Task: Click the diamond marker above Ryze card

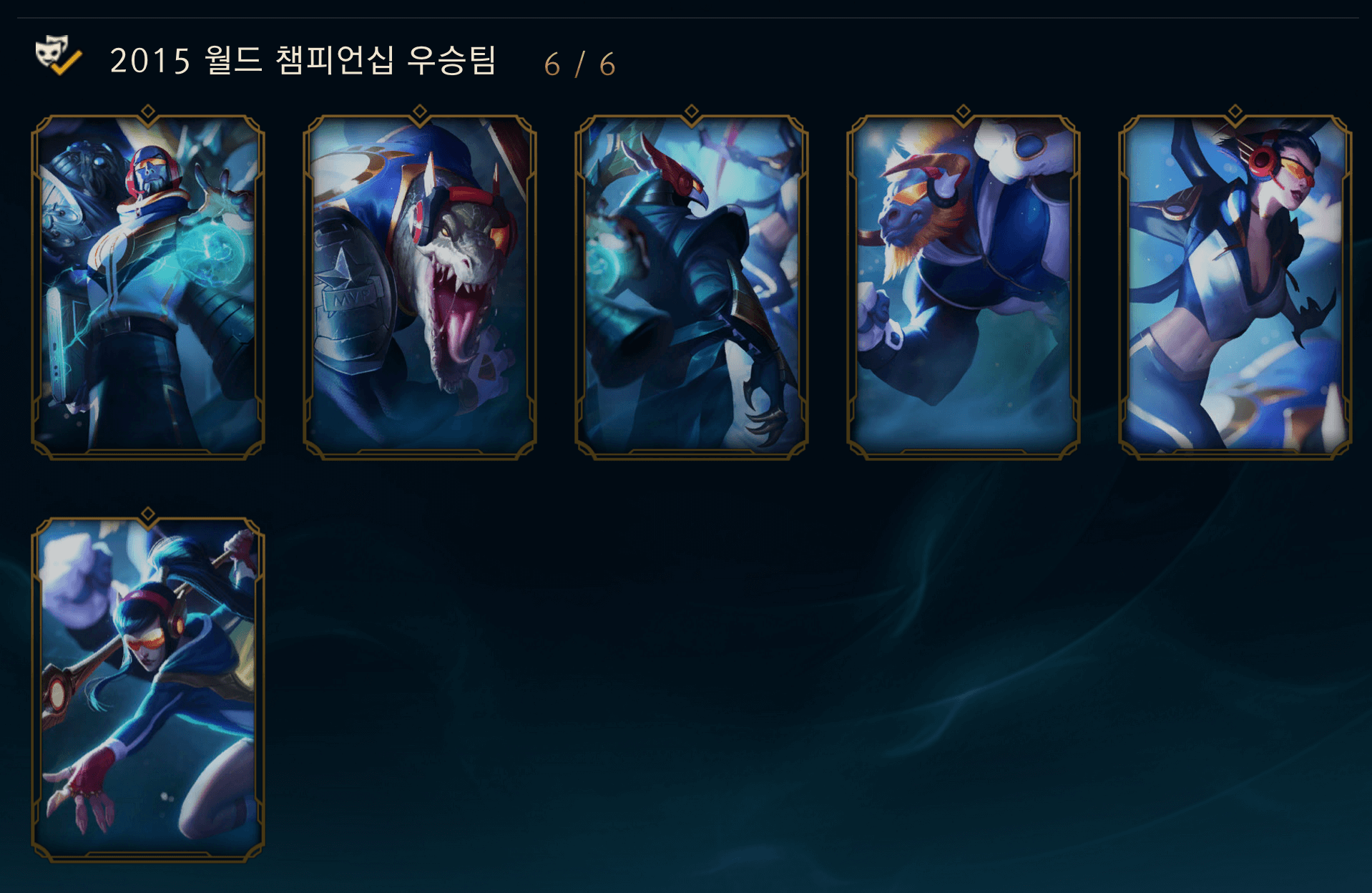Action: (148, 112)
